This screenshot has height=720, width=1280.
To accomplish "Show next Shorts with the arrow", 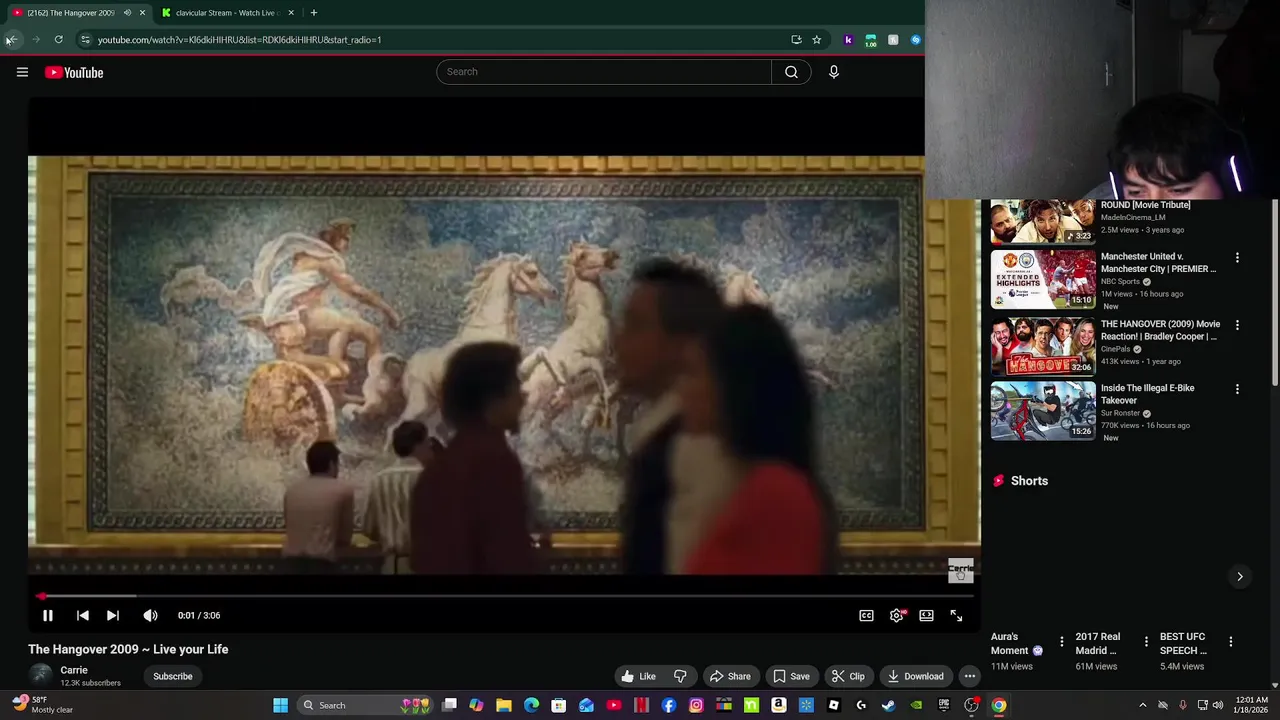I will click(x=1239, y=576).
